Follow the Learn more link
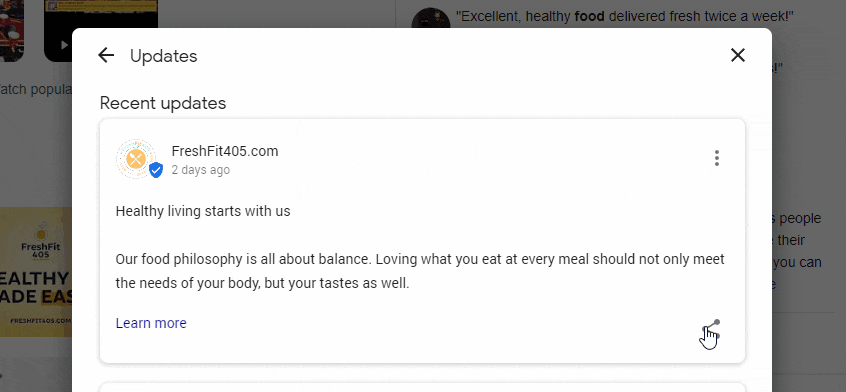Screen dimensions: 846x392 [x=151, y=323]
